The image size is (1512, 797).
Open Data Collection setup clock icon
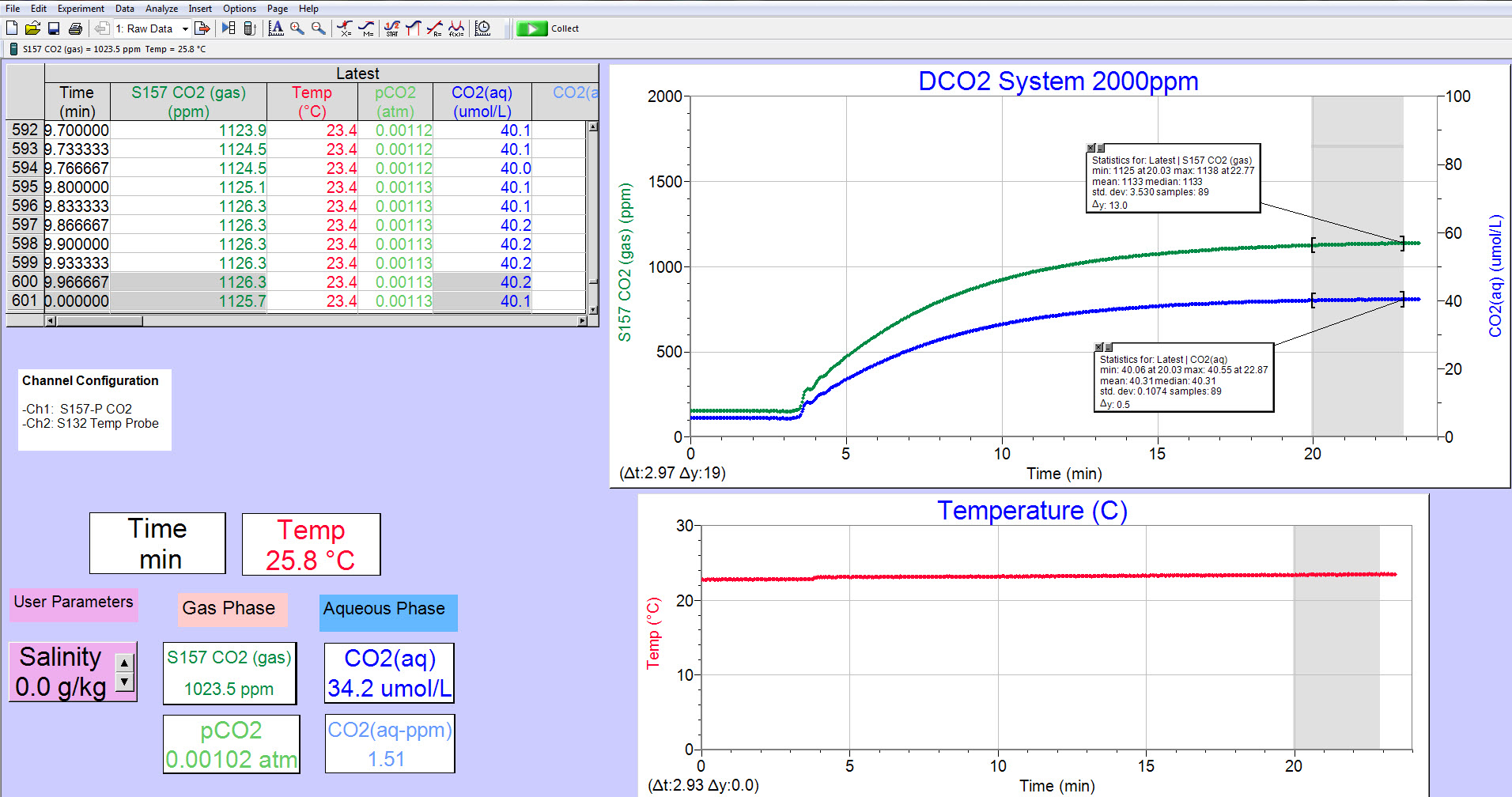point(482,28)
